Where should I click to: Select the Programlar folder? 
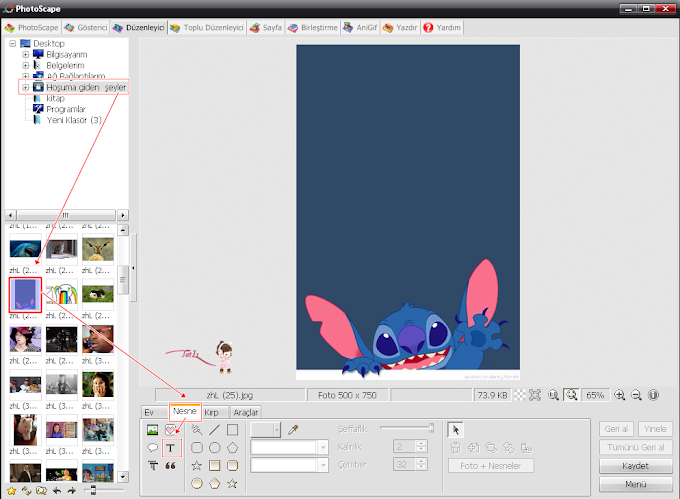(x=66, y=109)
